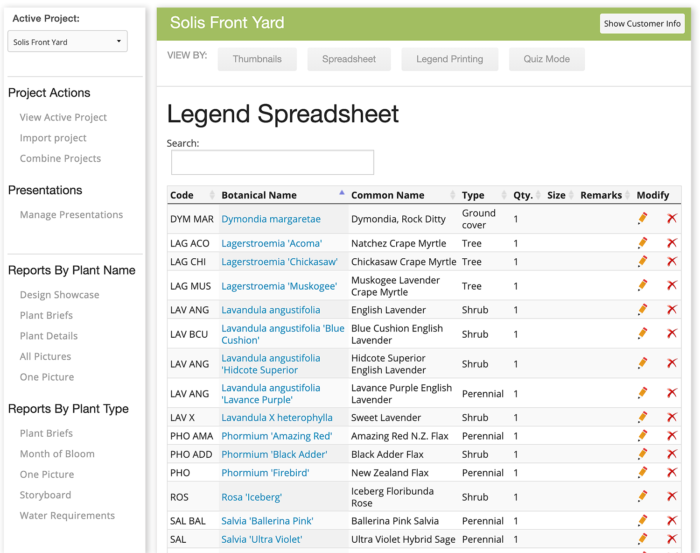Screen dimensions: 700x553
Task: Edit the Lagerstroemia 'Chickasaw' row
Action: 642,261
